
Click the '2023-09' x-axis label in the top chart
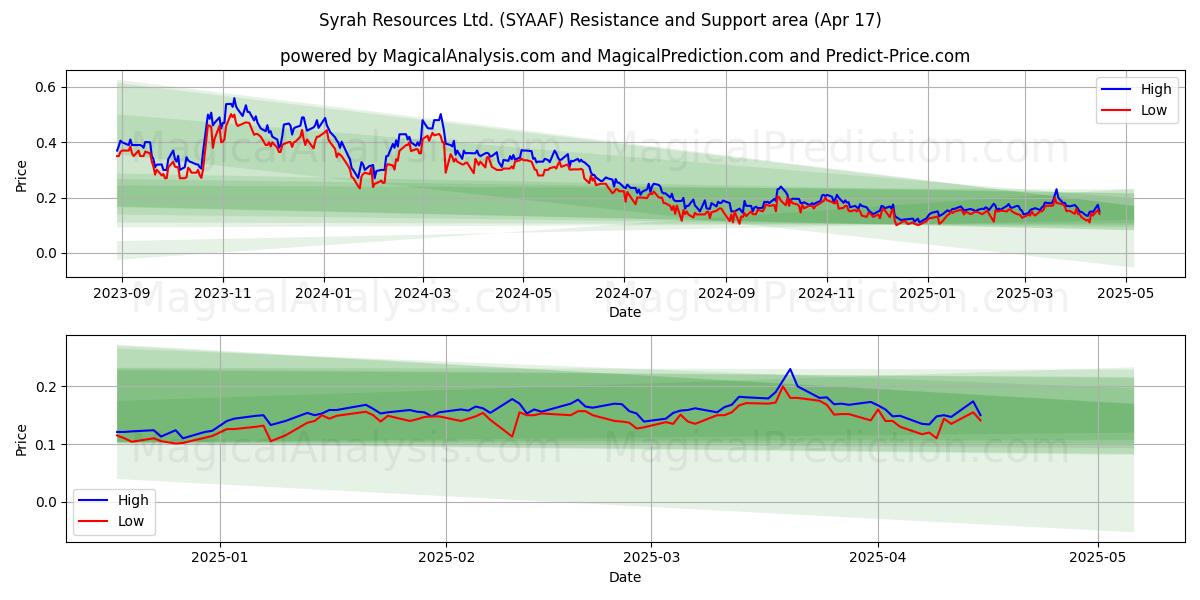[x=122, y=295]
